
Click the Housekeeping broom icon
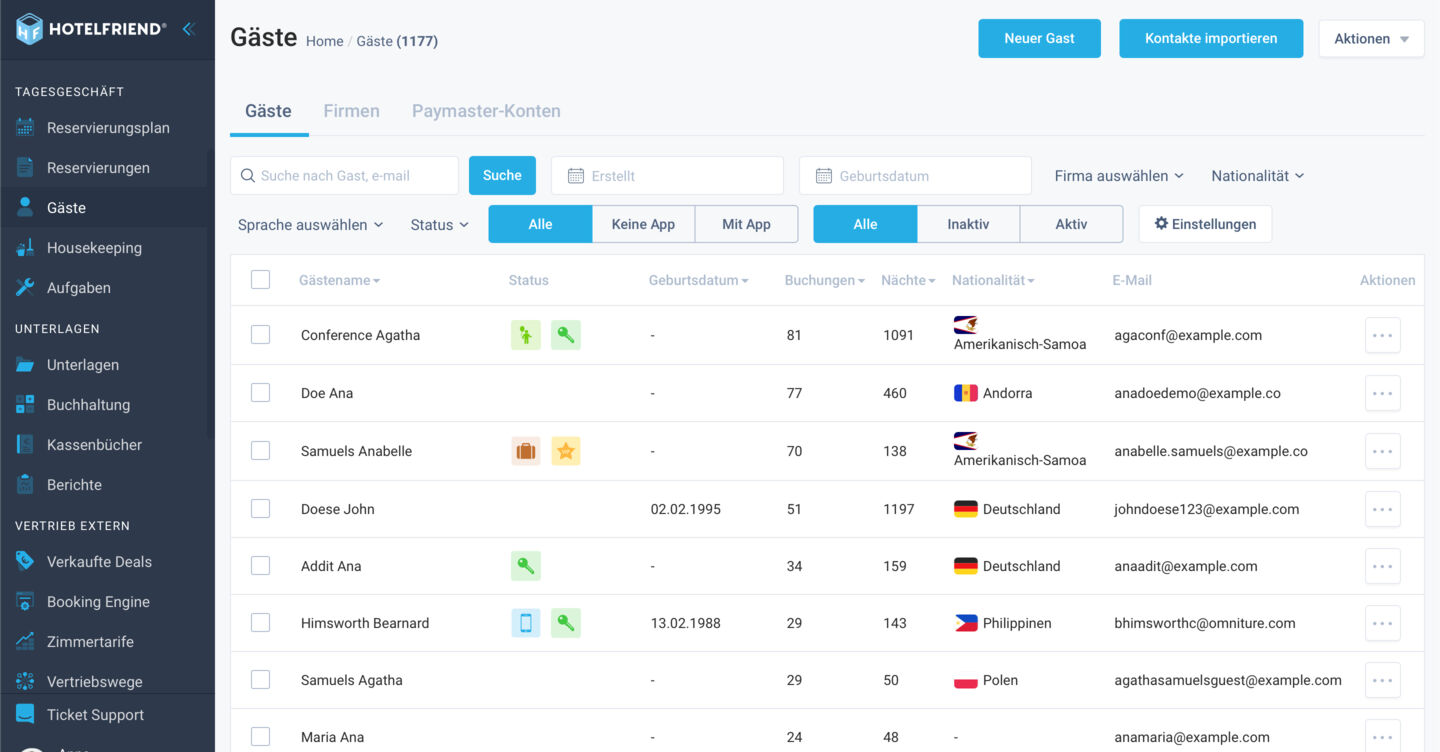(x=25, y=248)
